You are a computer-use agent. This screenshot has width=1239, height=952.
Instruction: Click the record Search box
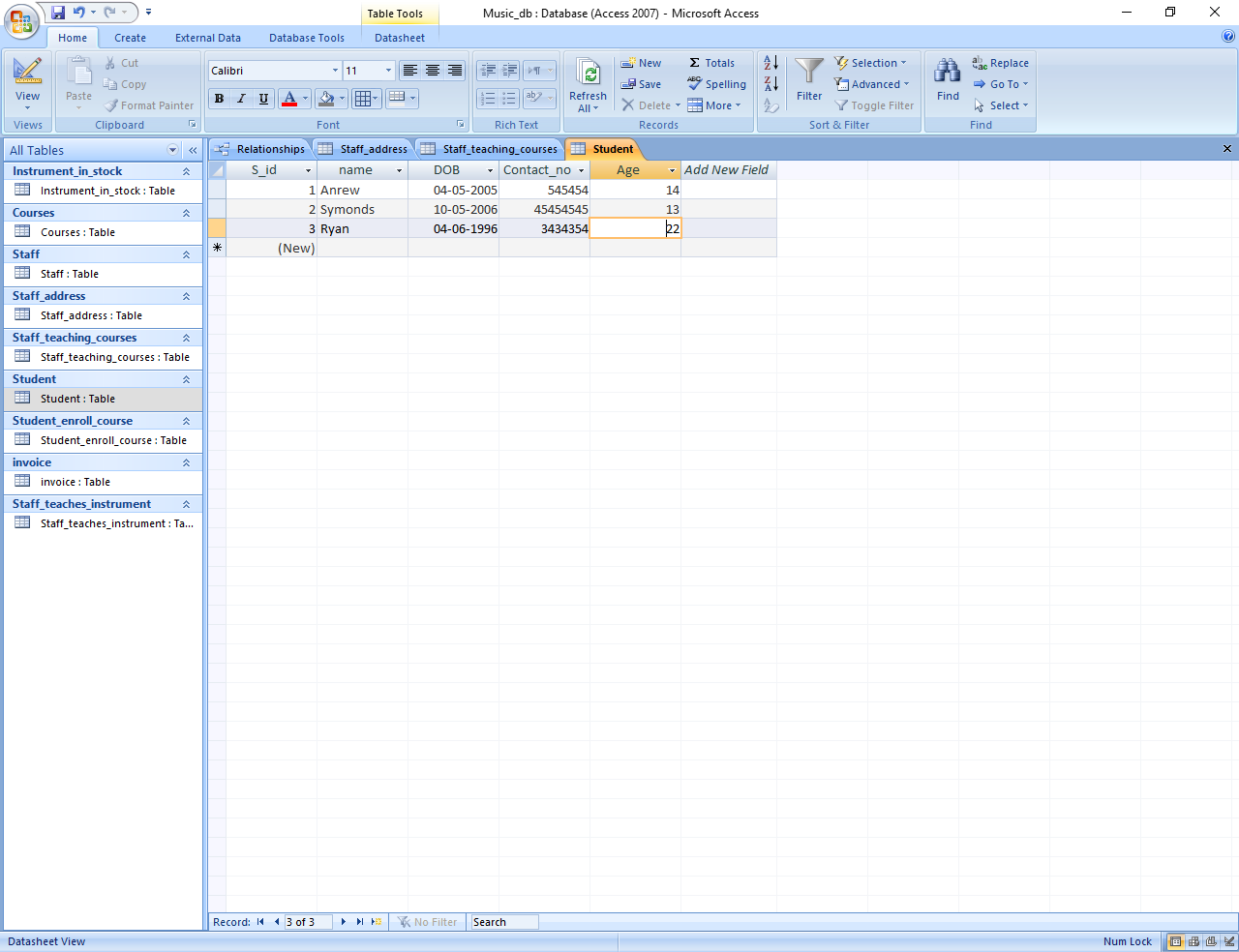(502, 922)
